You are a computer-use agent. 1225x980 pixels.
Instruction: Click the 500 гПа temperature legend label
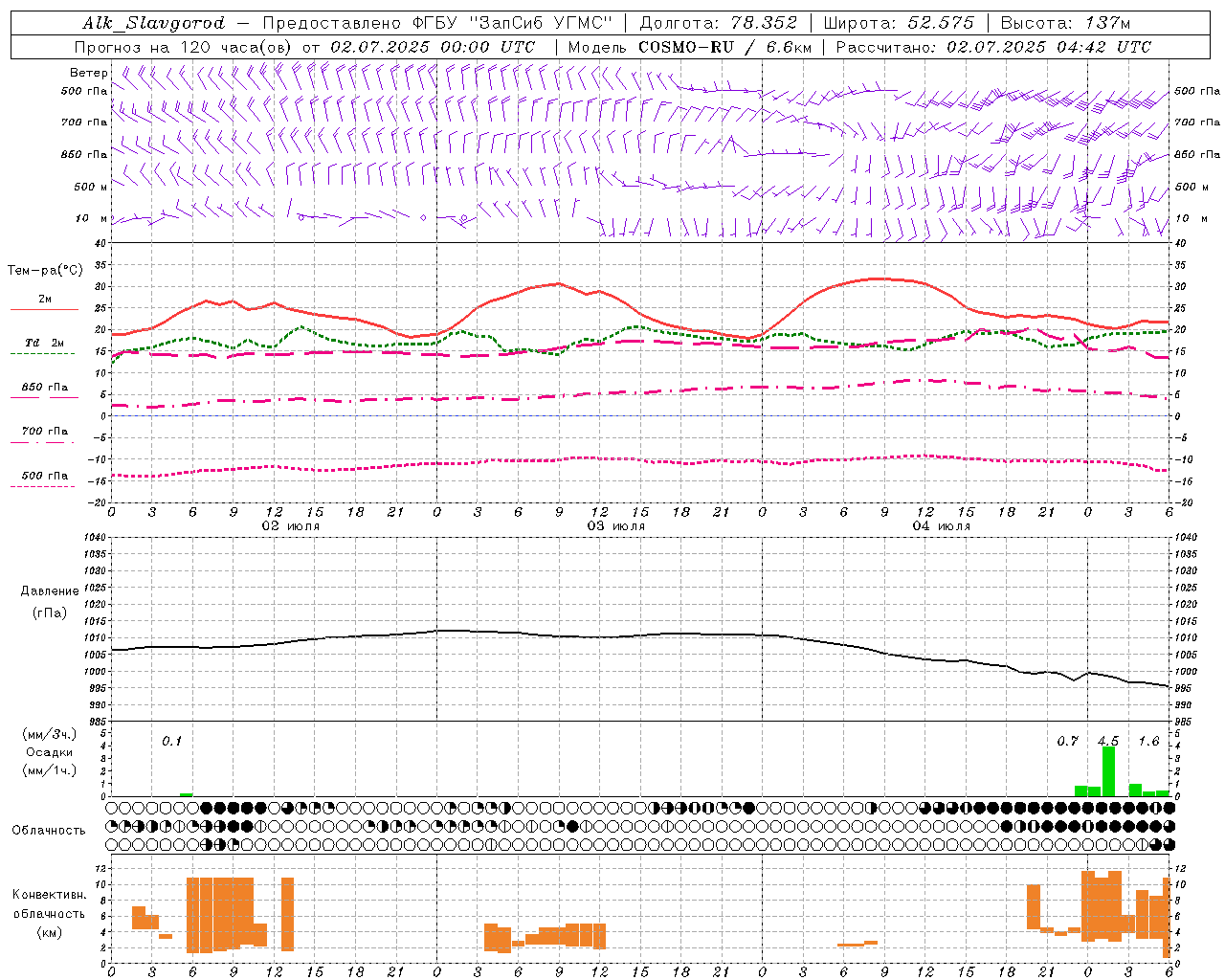[x=45, y=476]
